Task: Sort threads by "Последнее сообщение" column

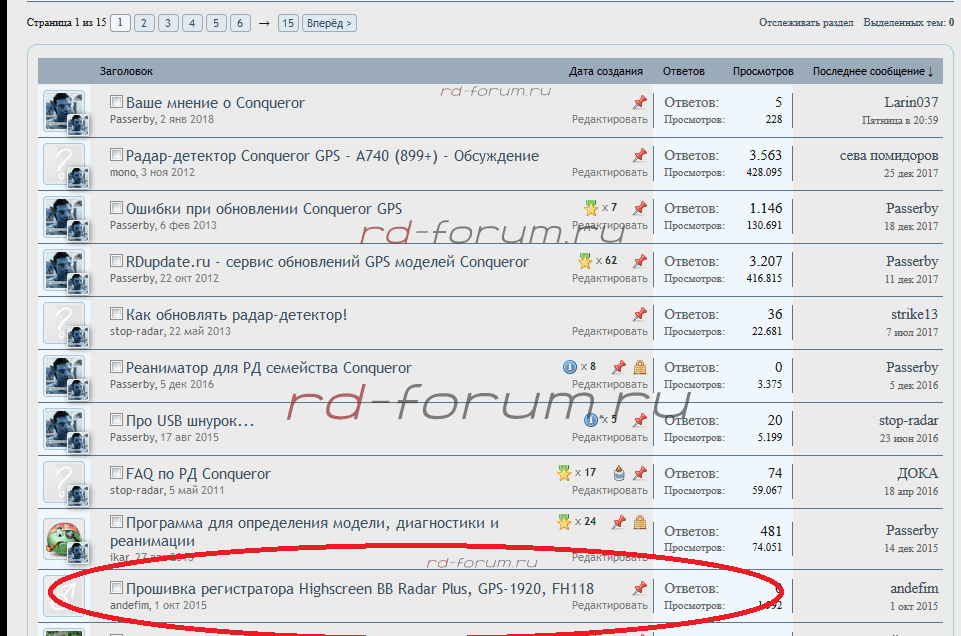Action: tap(872, 71)
